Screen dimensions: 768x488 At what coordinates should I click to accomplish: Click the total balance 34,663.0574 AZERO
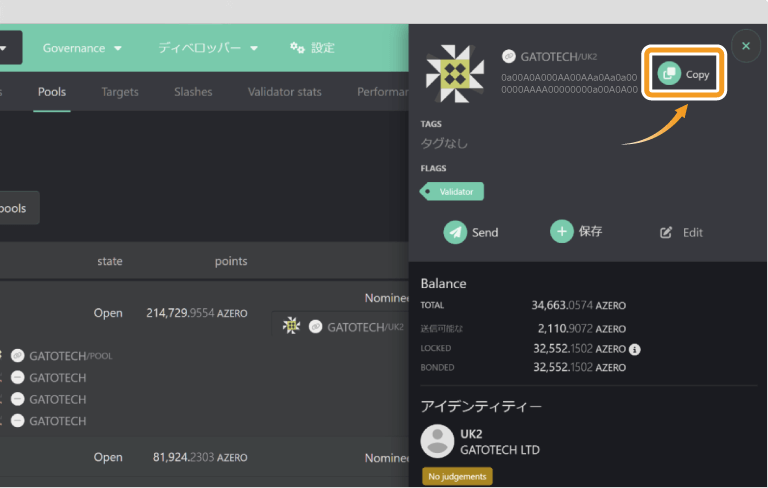pos(578,305)
